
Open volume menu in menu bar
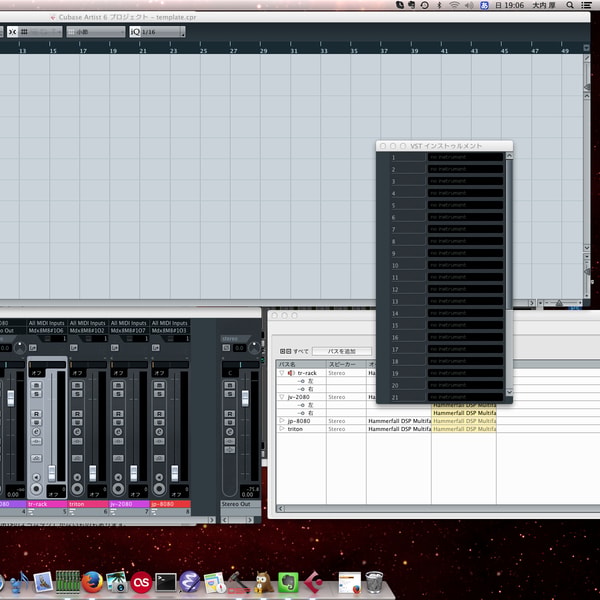(469, 5)
